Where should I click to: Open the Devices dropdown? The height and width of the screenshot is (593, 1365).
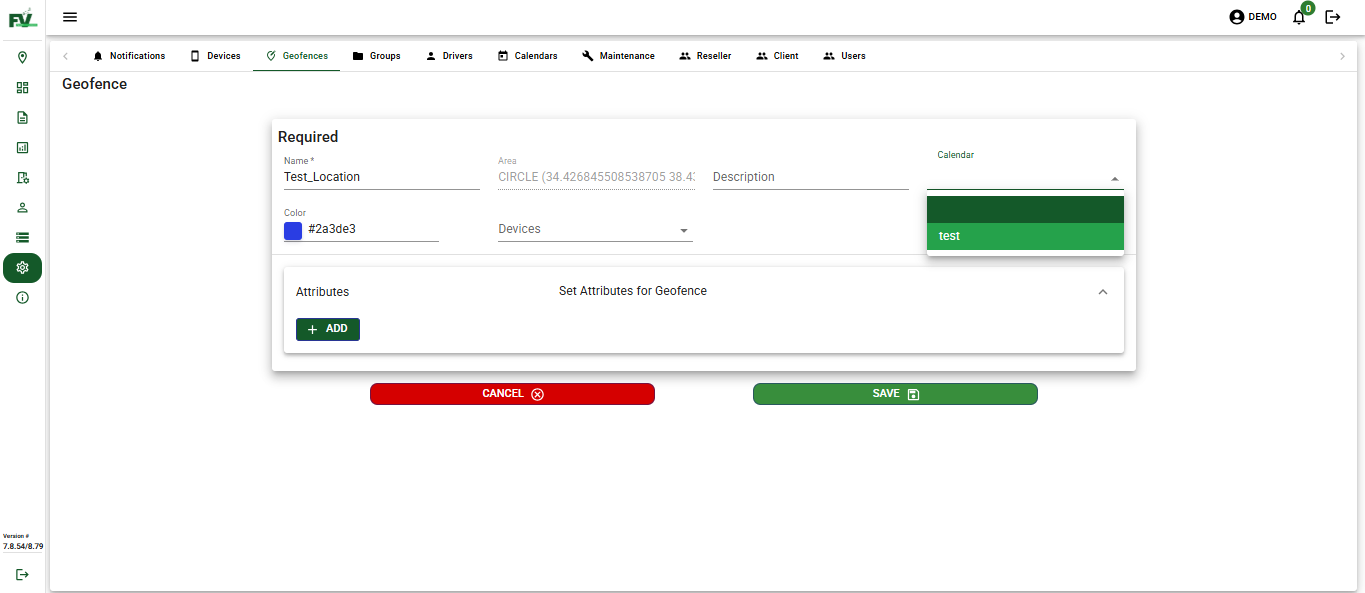coord(594,229)
